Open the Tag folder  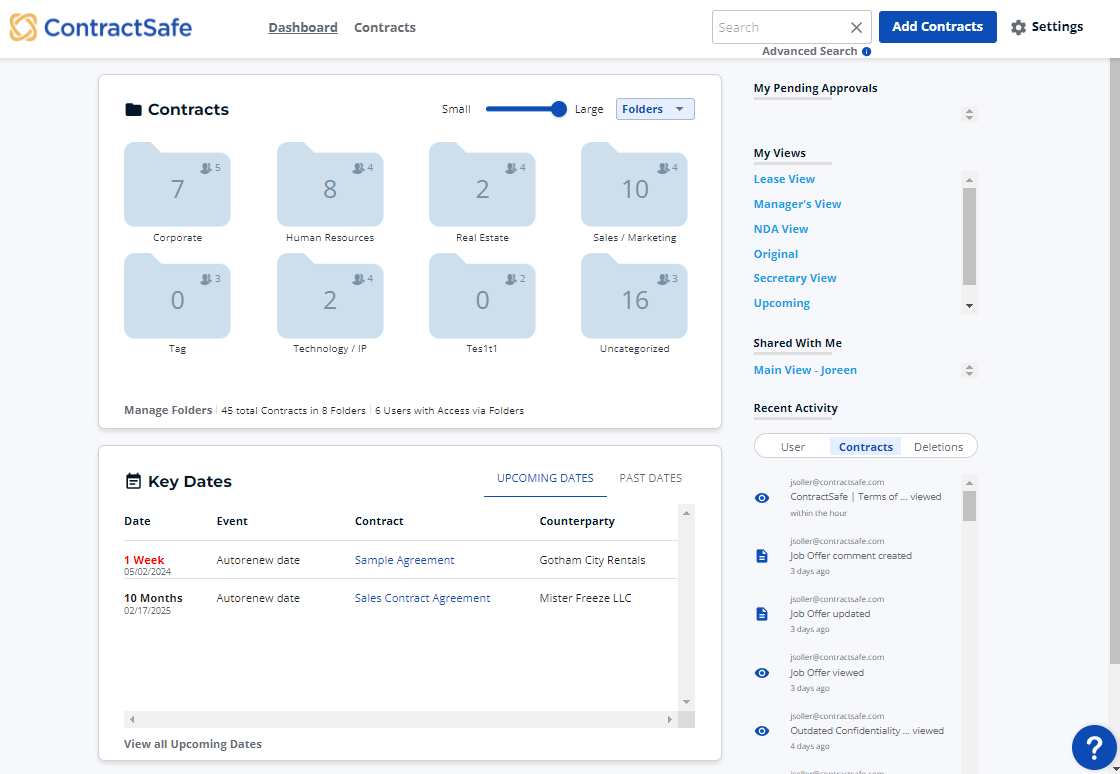177,296
